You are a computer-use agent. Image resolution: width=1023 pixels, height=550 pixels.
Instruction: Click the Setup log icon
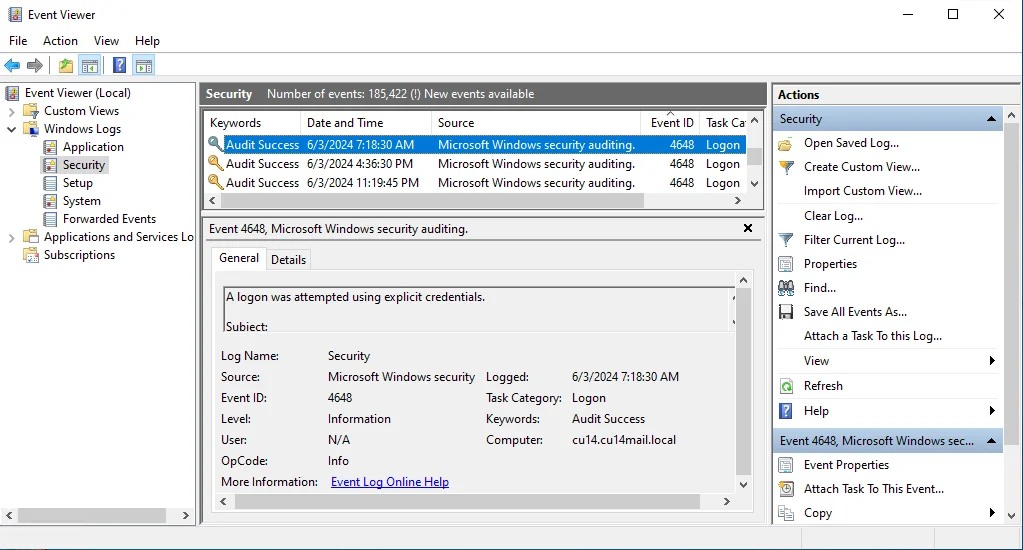[50, 183]
